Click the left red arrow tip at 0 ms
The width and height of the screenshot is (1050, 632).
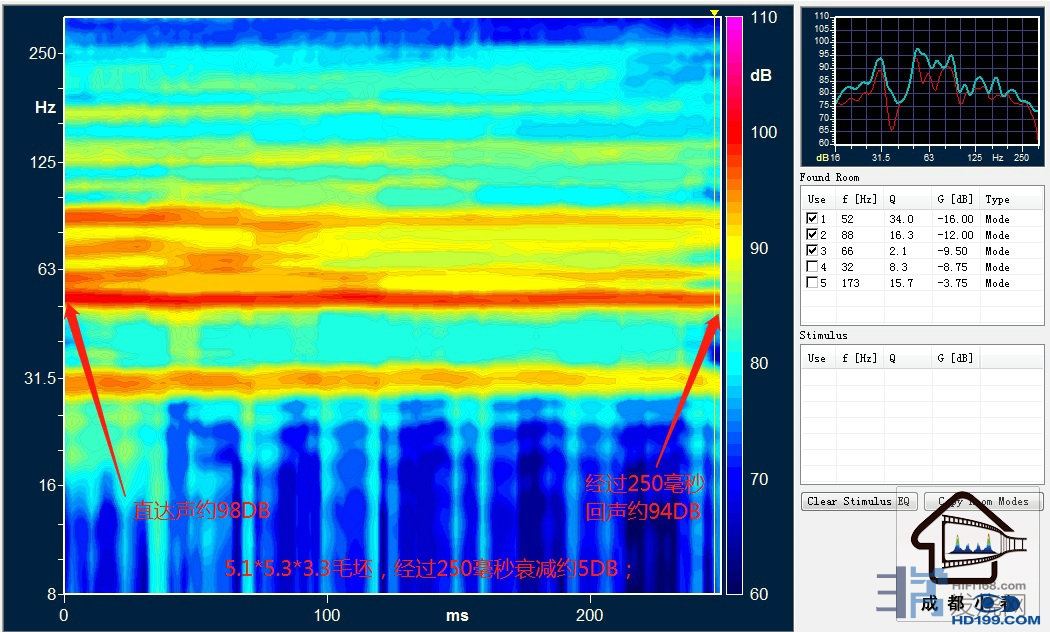68,308
